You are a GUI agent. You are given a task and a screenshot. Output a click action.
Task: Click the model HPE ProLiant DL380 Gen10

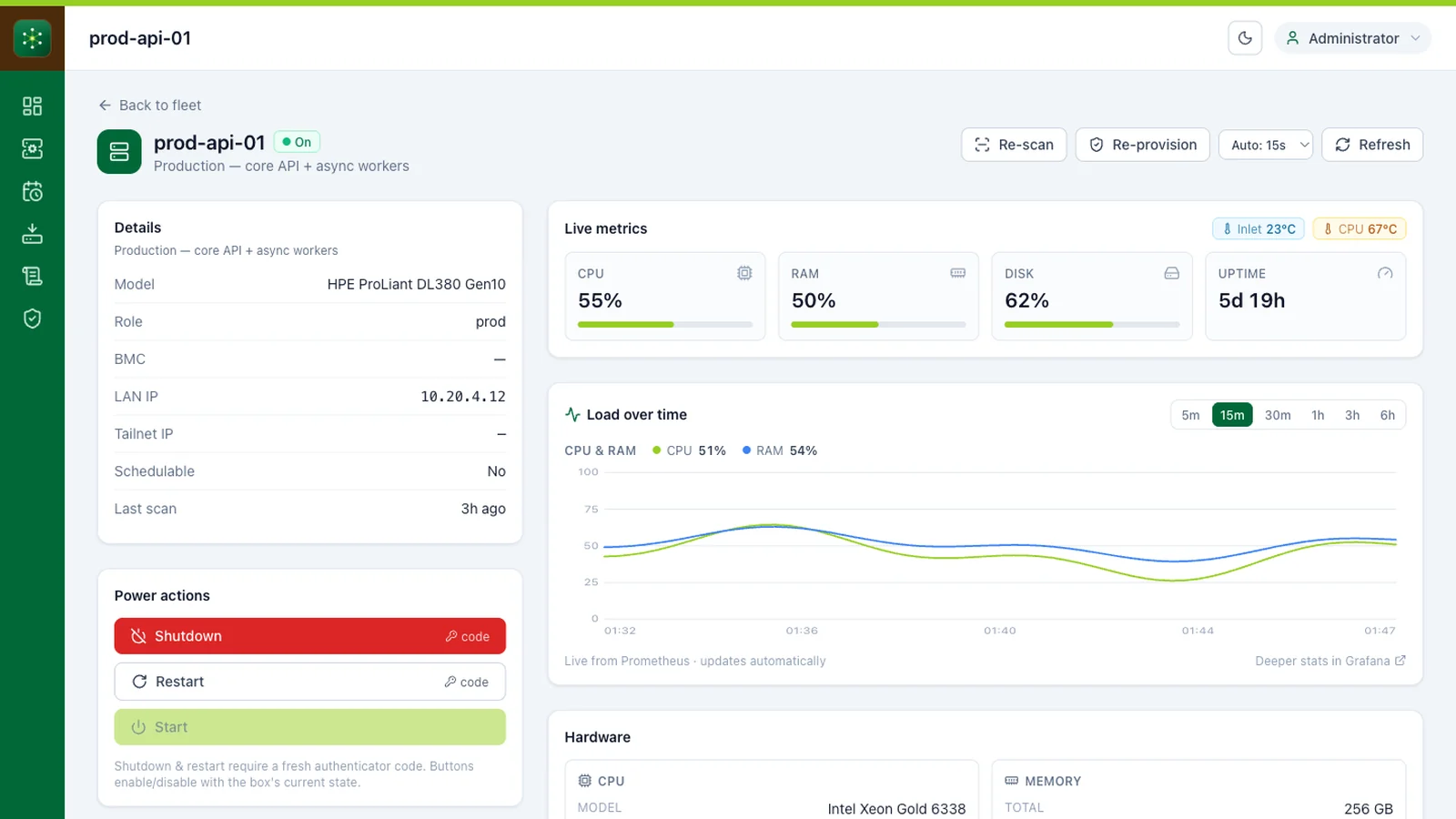pos(417,285)
